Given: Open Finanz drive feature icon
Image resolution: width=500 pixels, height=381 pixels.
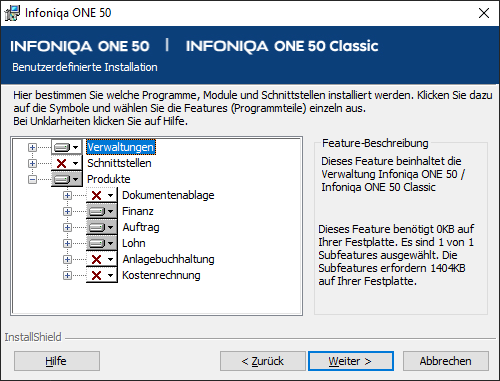Looking at the screenshot, I should [102, 211].
